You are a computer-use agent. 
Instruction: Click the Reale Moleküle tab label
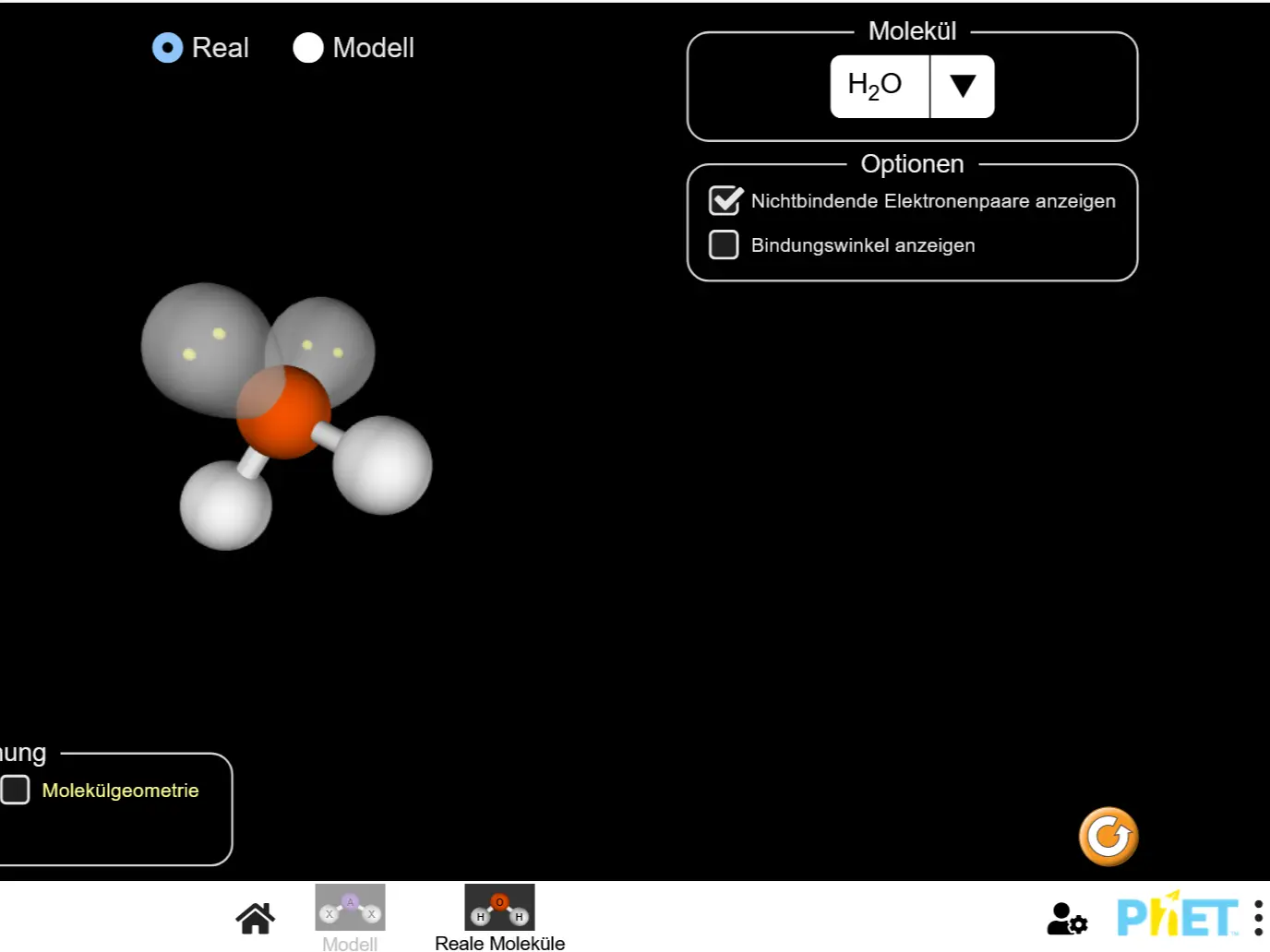[499, 943]
